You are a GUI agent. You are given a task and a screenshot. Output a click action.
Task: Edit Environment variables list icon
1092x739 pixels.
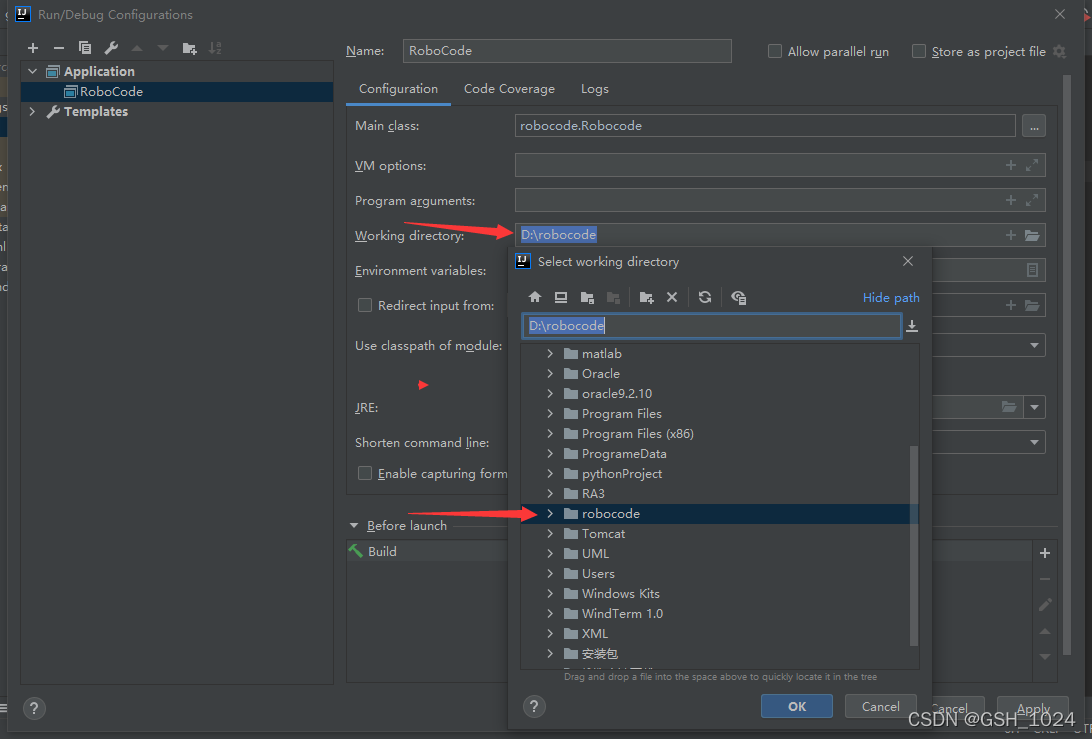pyautogui.click(x=1033, y=270)
